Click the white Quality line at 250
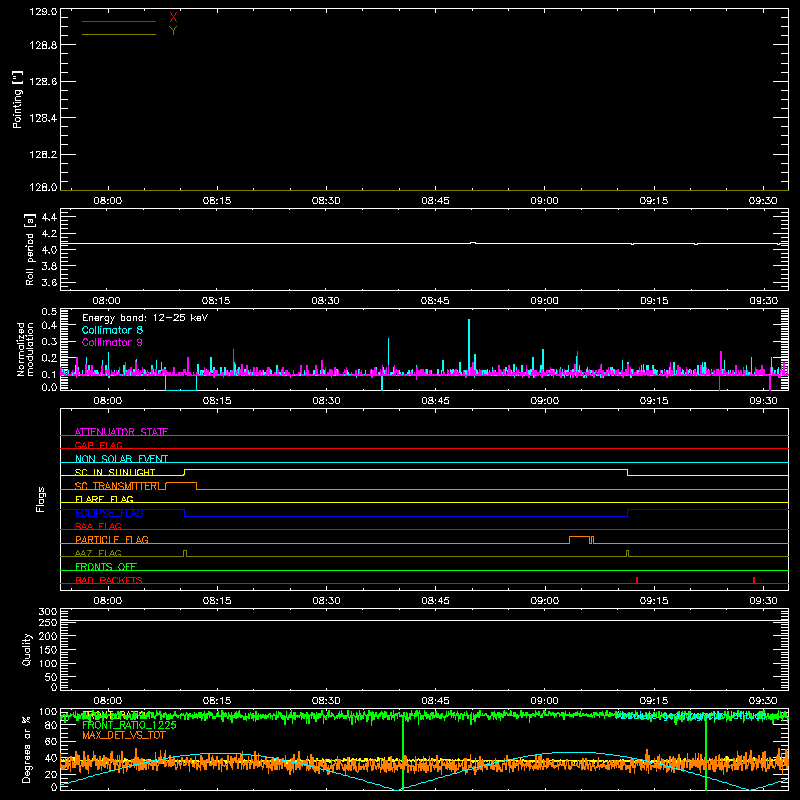 [x=424, y=621]
